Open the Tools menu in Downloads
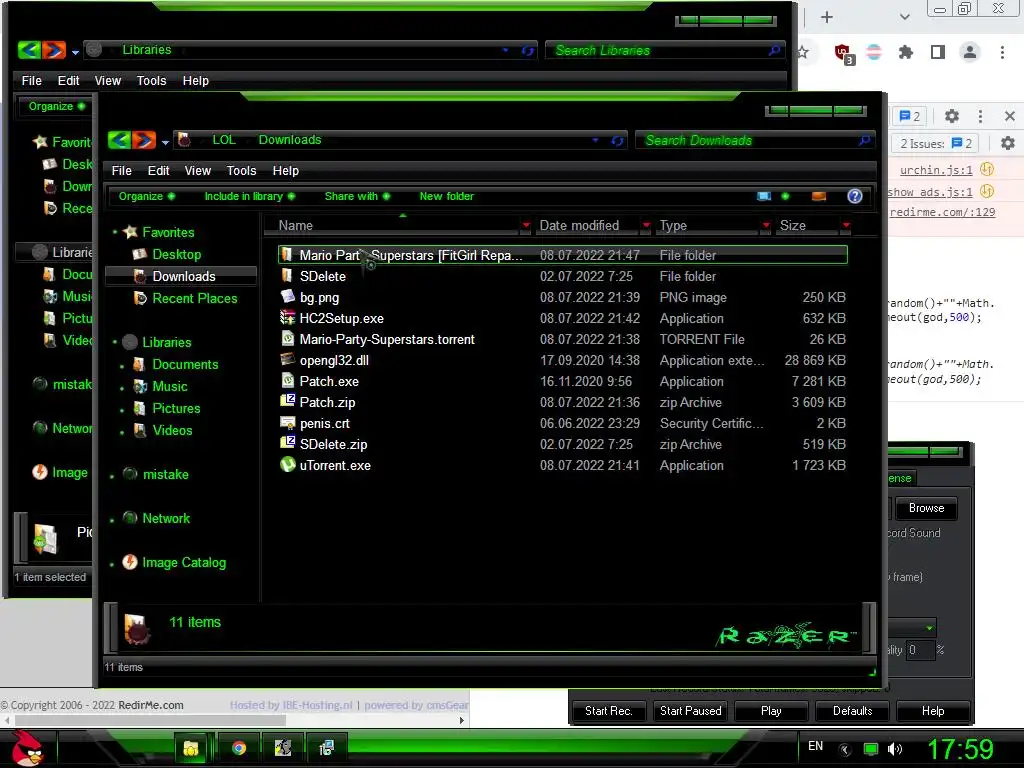 [x=241, y=170]
